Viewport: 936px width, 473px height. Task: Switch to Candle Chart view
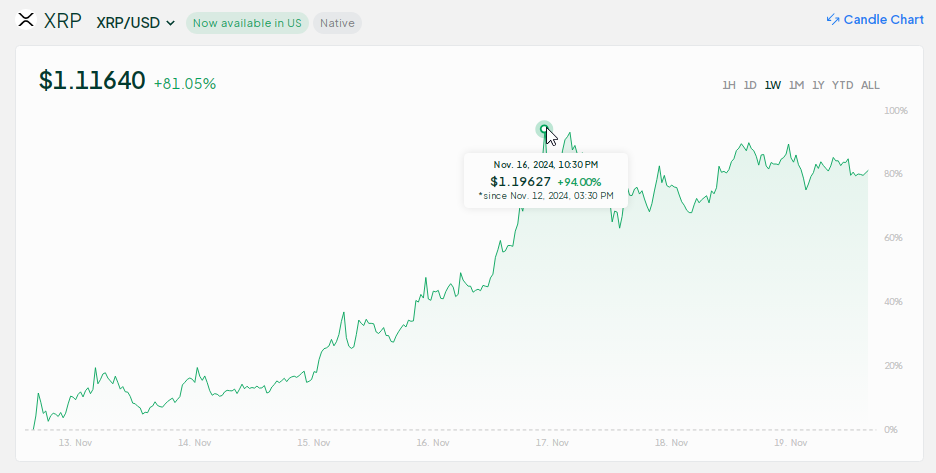point(875,20)
